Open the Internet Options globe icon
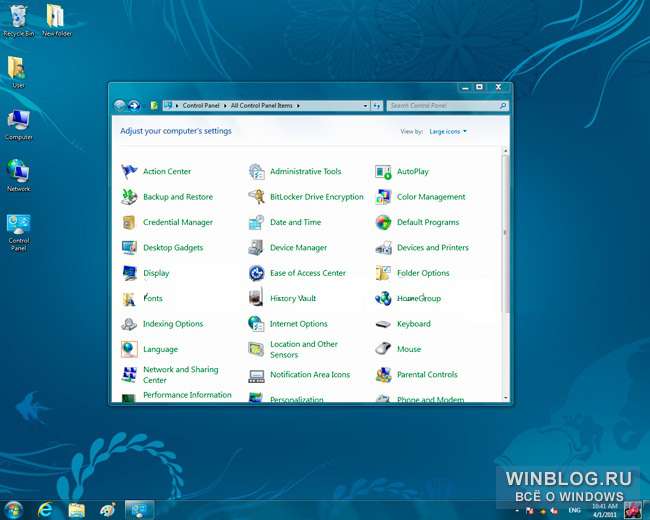Image resolution: width=650 pixels, height=520 pixels. (257, 324)
